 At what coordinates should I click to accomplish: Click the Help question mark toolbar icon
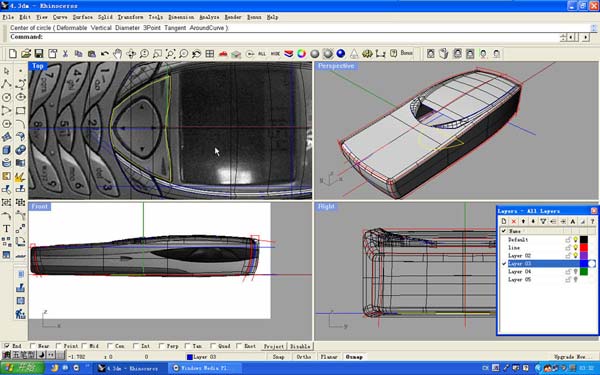pyautogui.click(x=393, y=54)
